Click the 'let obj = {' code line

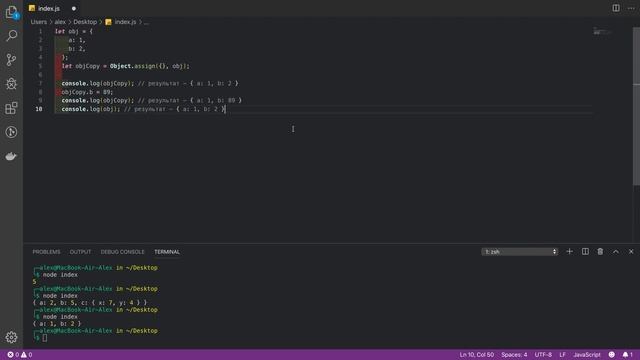(74, 31)
